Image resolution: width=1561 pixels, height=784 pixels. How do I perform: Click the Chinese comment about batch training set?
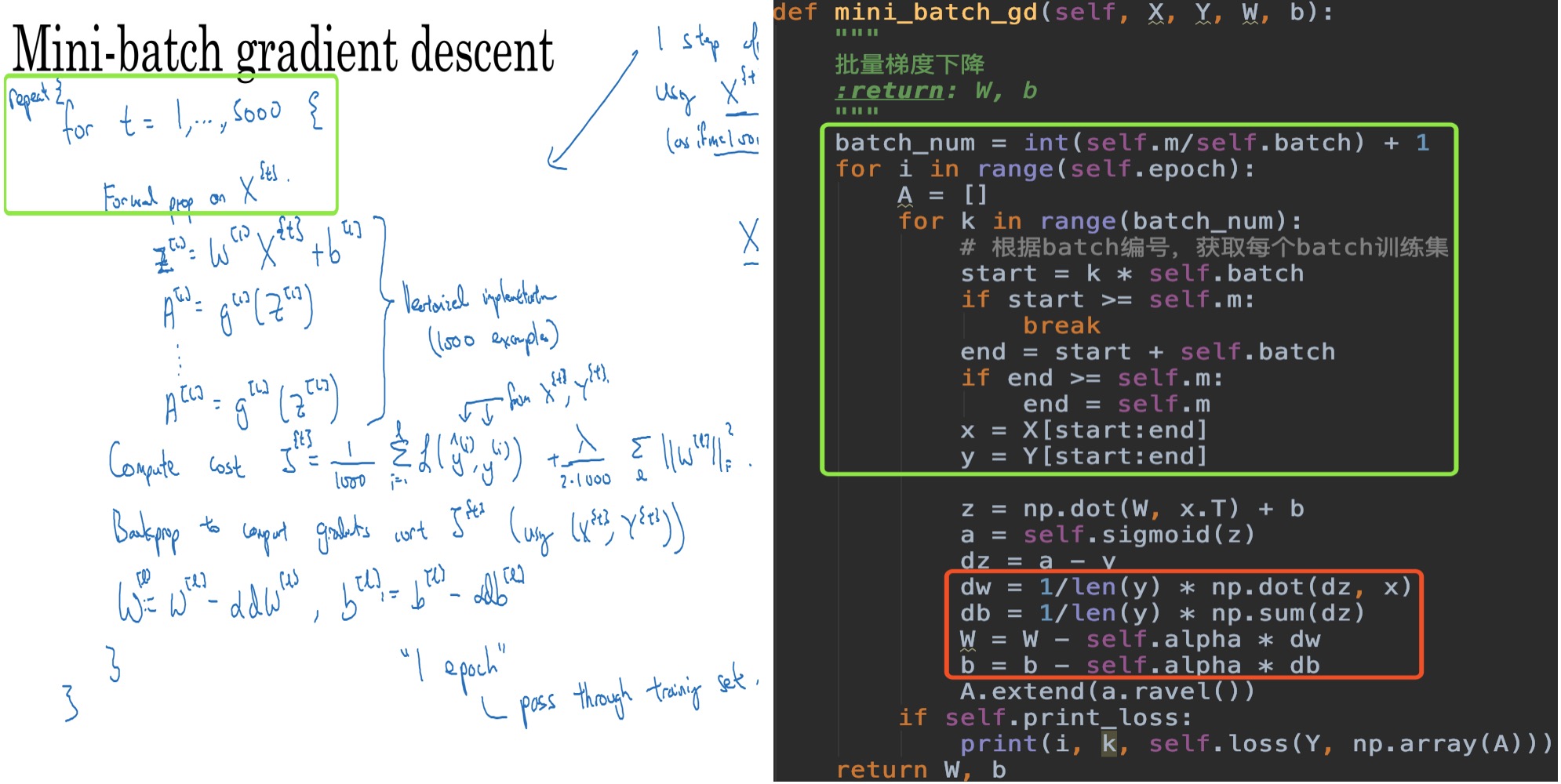[x=1204, y=248]
